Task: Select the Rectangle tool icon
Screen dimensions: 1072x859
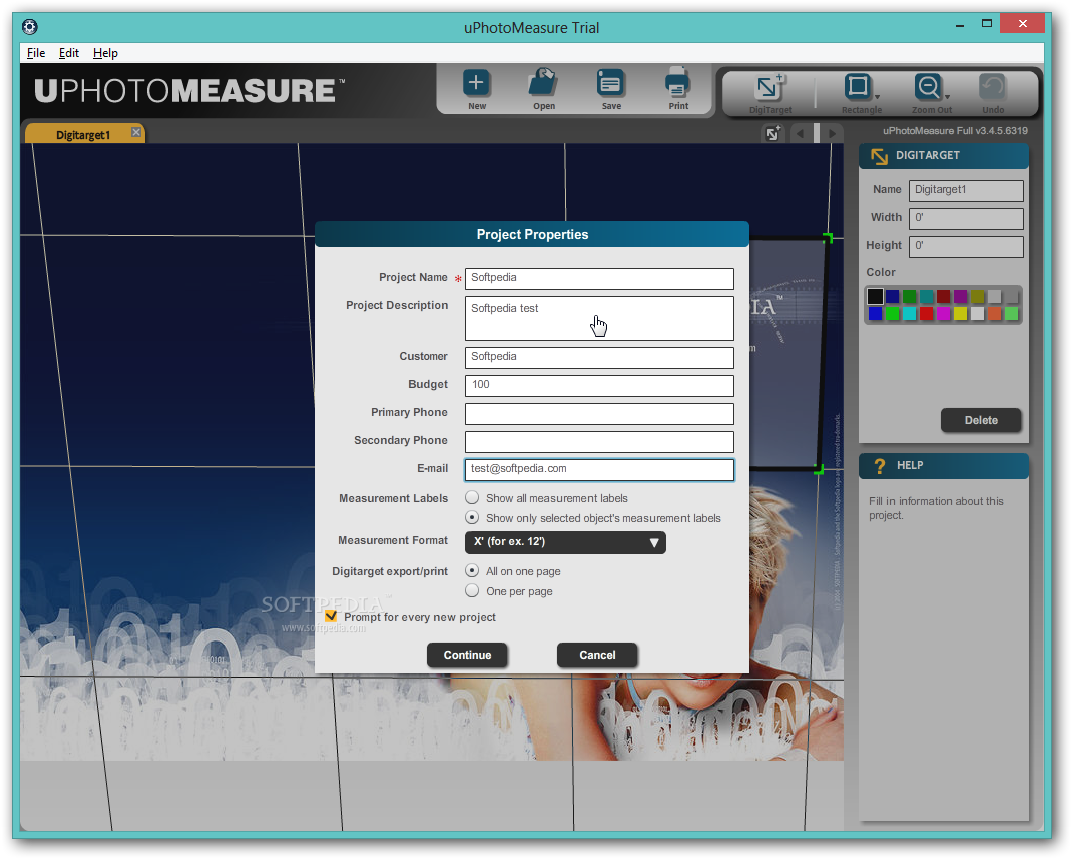Action: (x=857, y=87)
